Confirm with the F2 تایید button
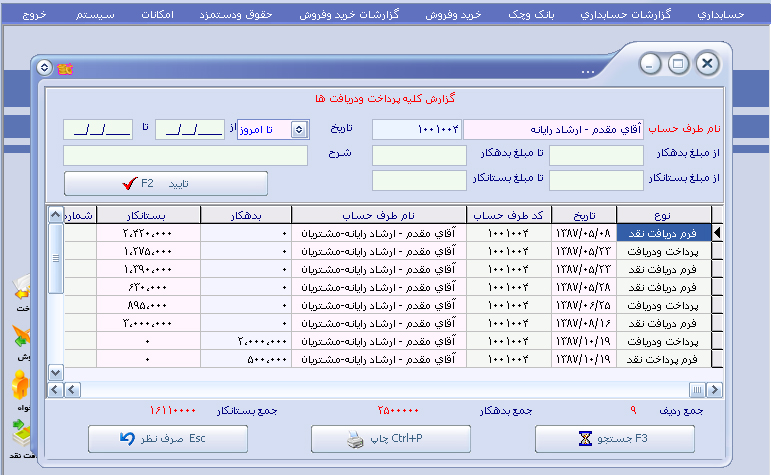Viewport: 771px width, 475px height. (x=166, y=184)
